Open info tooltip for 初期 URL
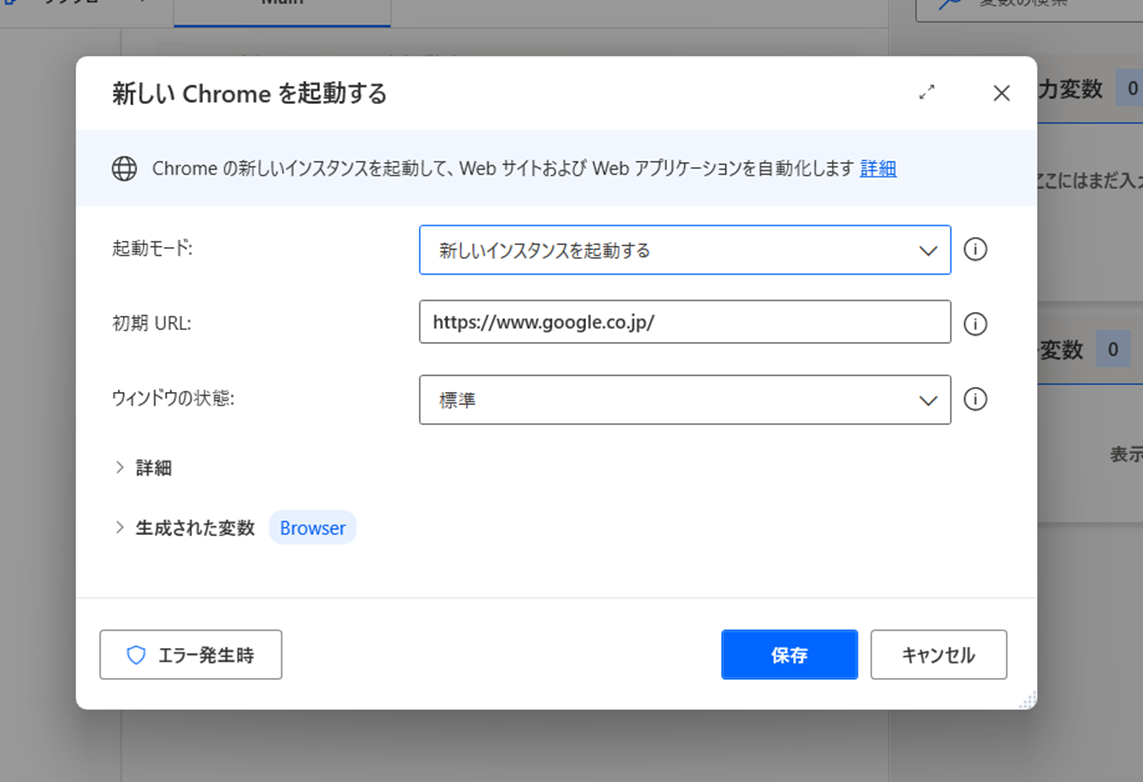This screenshot has height=782, width=1143. click(975, 324)
